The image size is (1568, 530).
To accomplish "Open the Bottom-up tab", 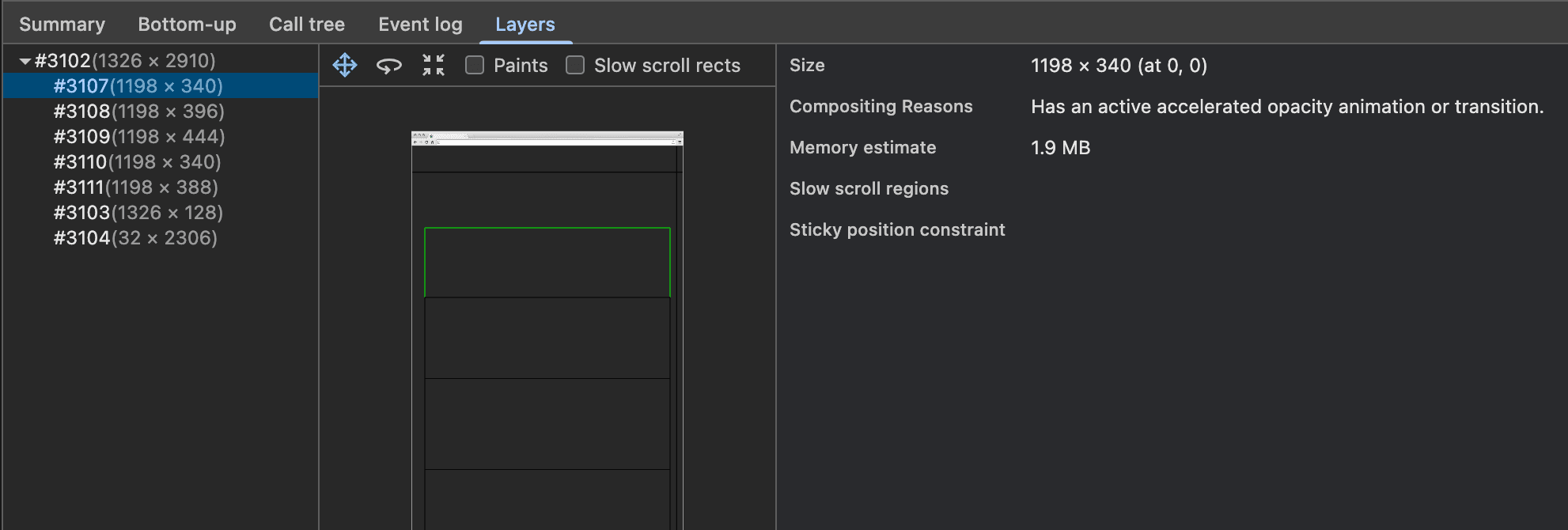I will click(187, 24).
